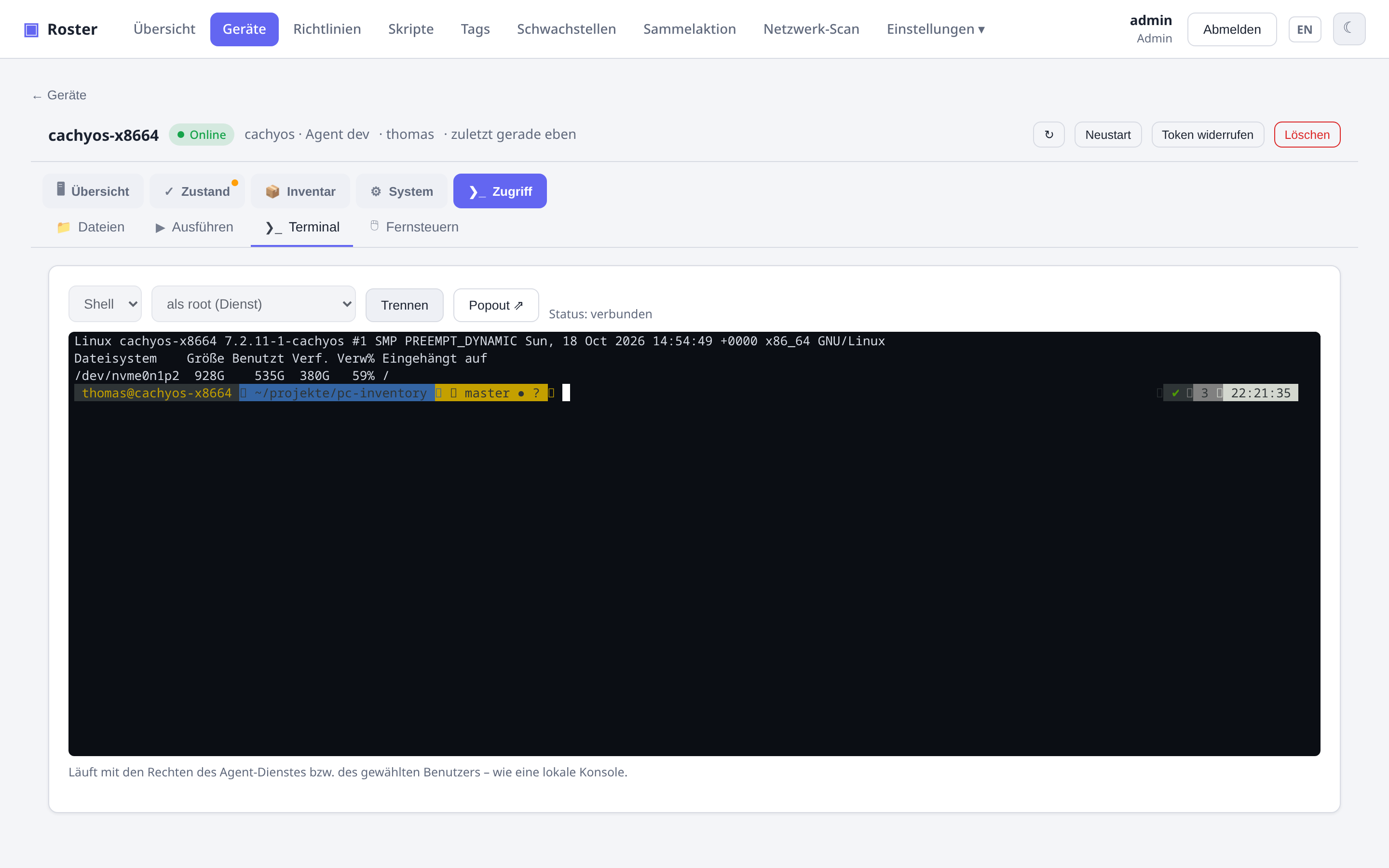Open Richtlinien in top navigation
Image resolution: width=1389 pixels, height=868 pixels.
coord(327,29)
